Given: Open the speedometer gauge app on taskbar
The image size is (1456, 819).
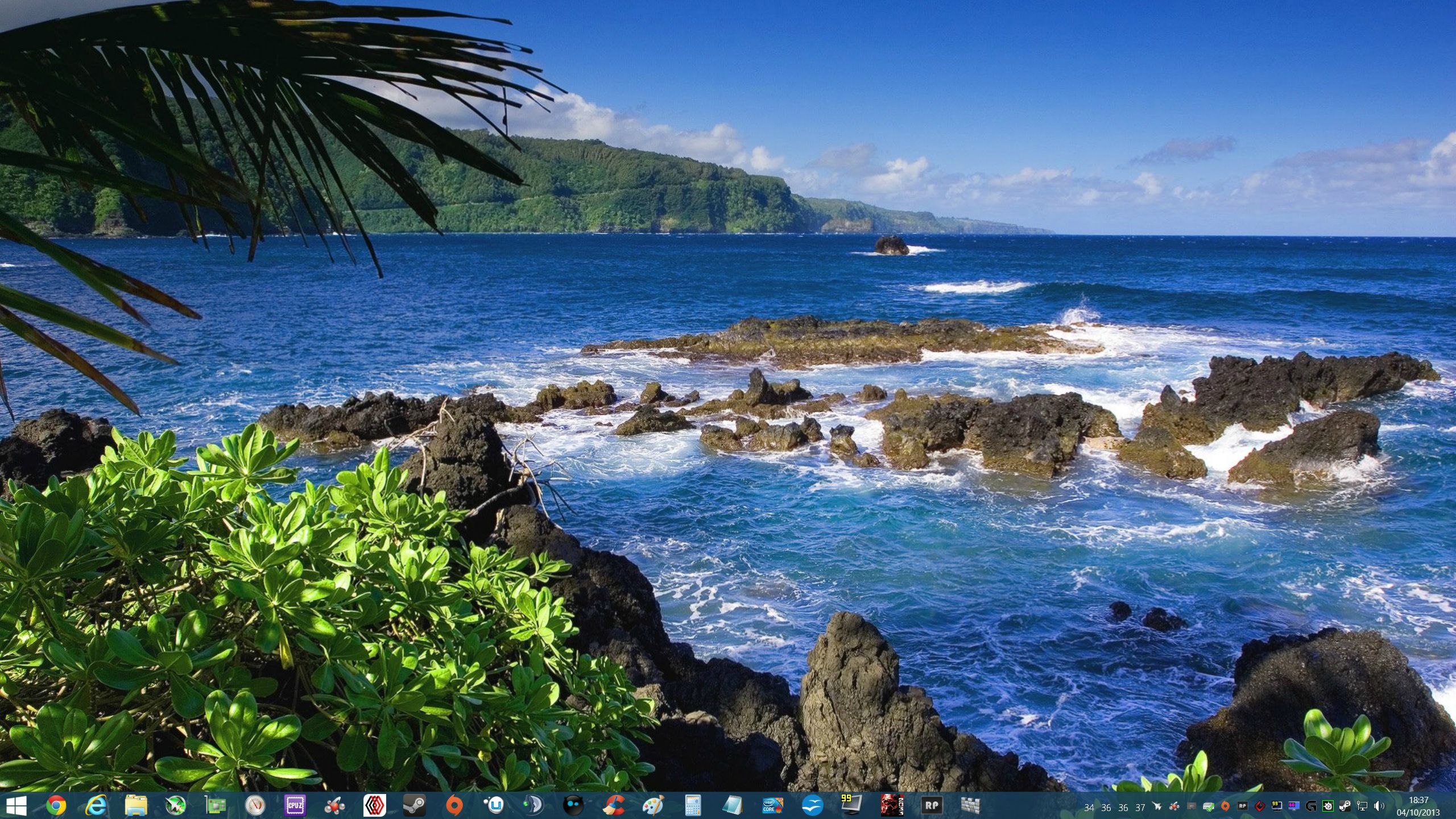Looking at the screenshot, I should pyautogui.click(x=255, y=805).
